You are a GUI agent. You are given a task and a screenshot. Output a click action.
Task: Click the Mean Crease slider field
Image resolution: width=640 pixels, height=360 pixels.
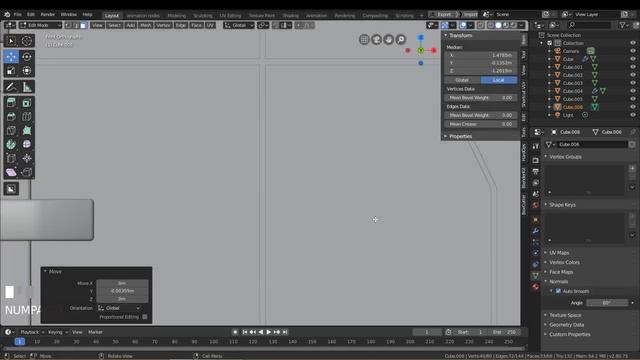tap(480, 124)
